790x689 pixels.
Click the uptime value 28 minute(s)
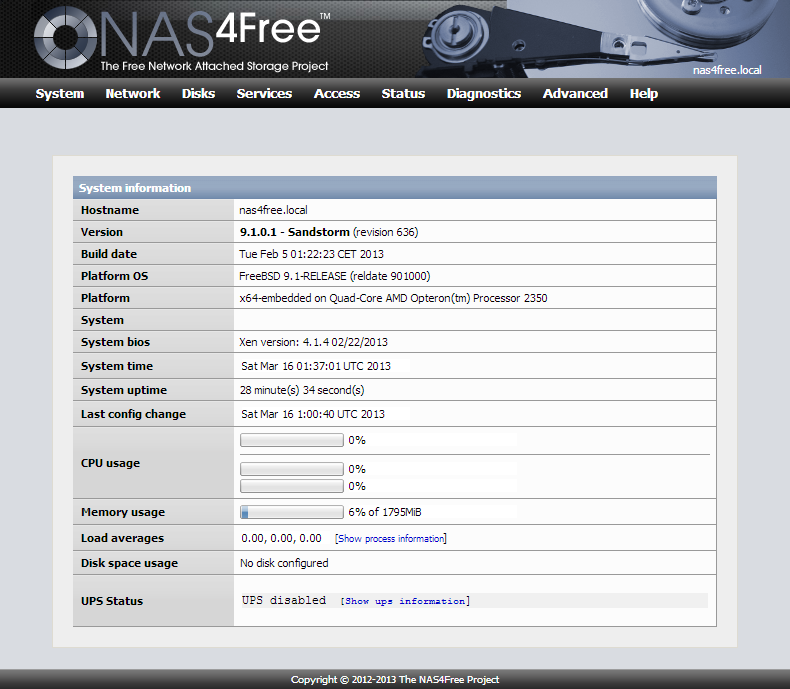pyautogui.click(x=302, y=390)
